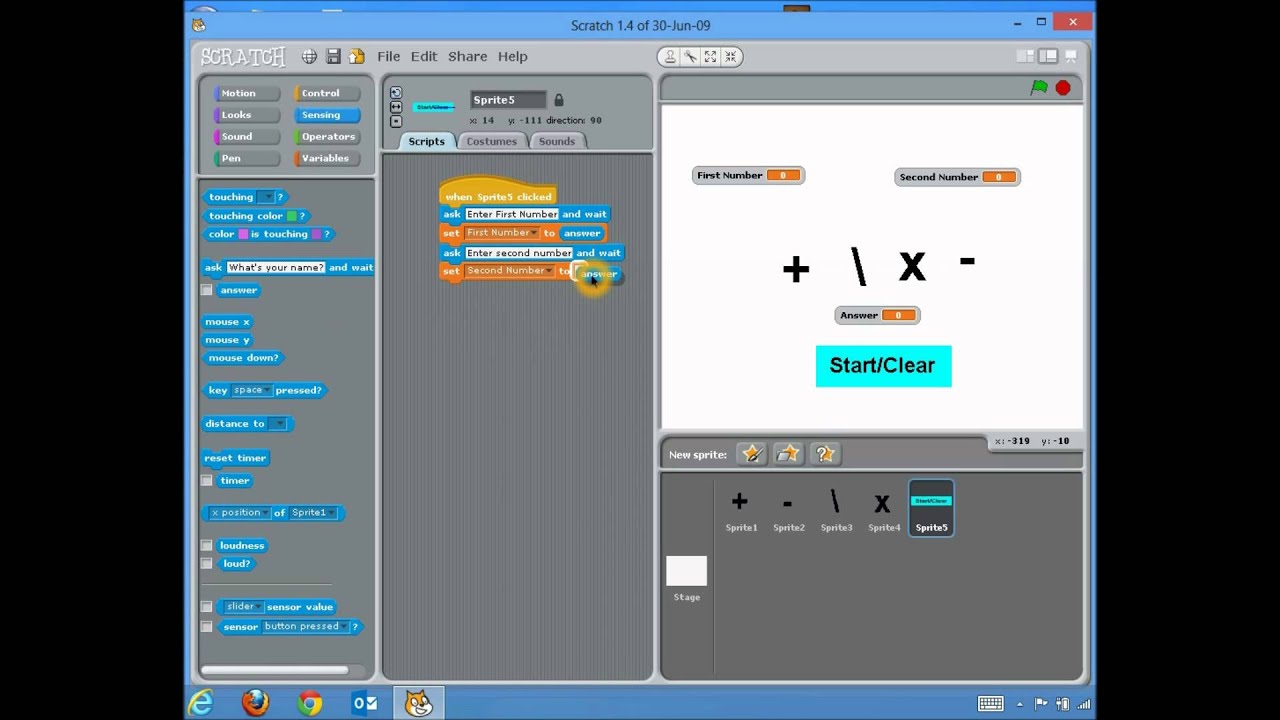
Task: Toggle the sensor button pressed checkbox
Action: (x=207, y=627)
